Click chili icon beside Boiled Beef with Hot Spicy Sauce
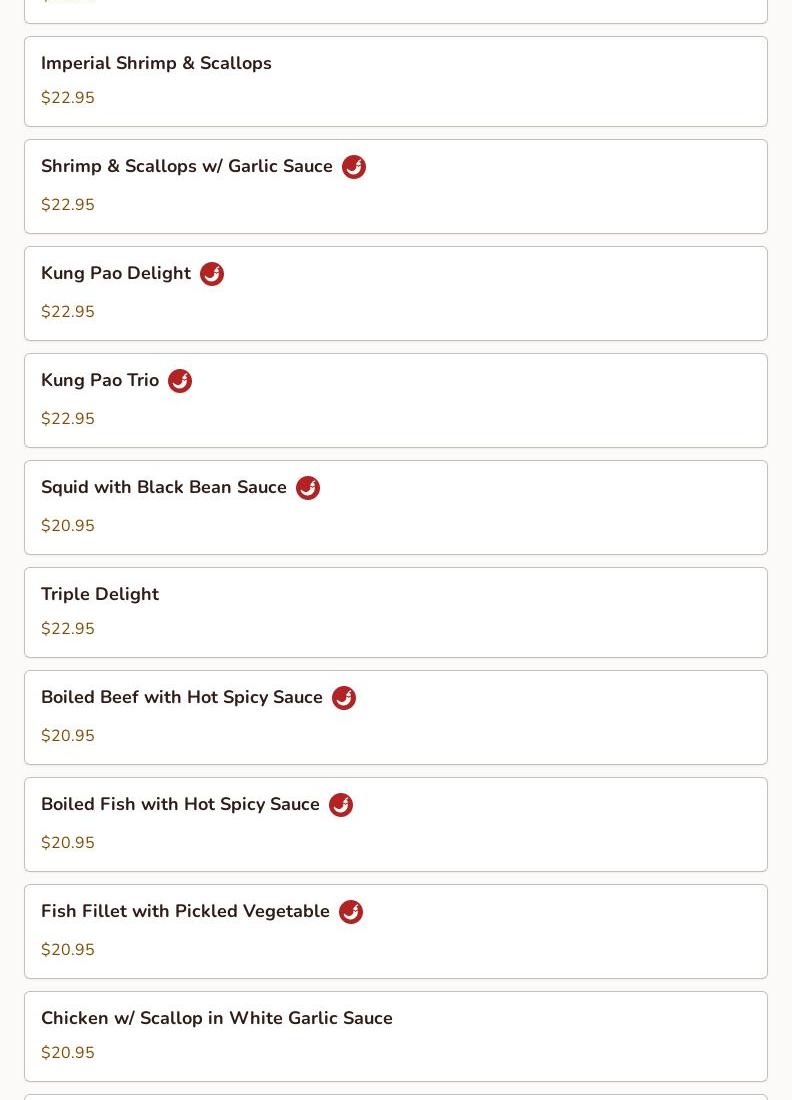This screenshot has height=1100, width=792. pyautogui.click(x=344, y=698)
